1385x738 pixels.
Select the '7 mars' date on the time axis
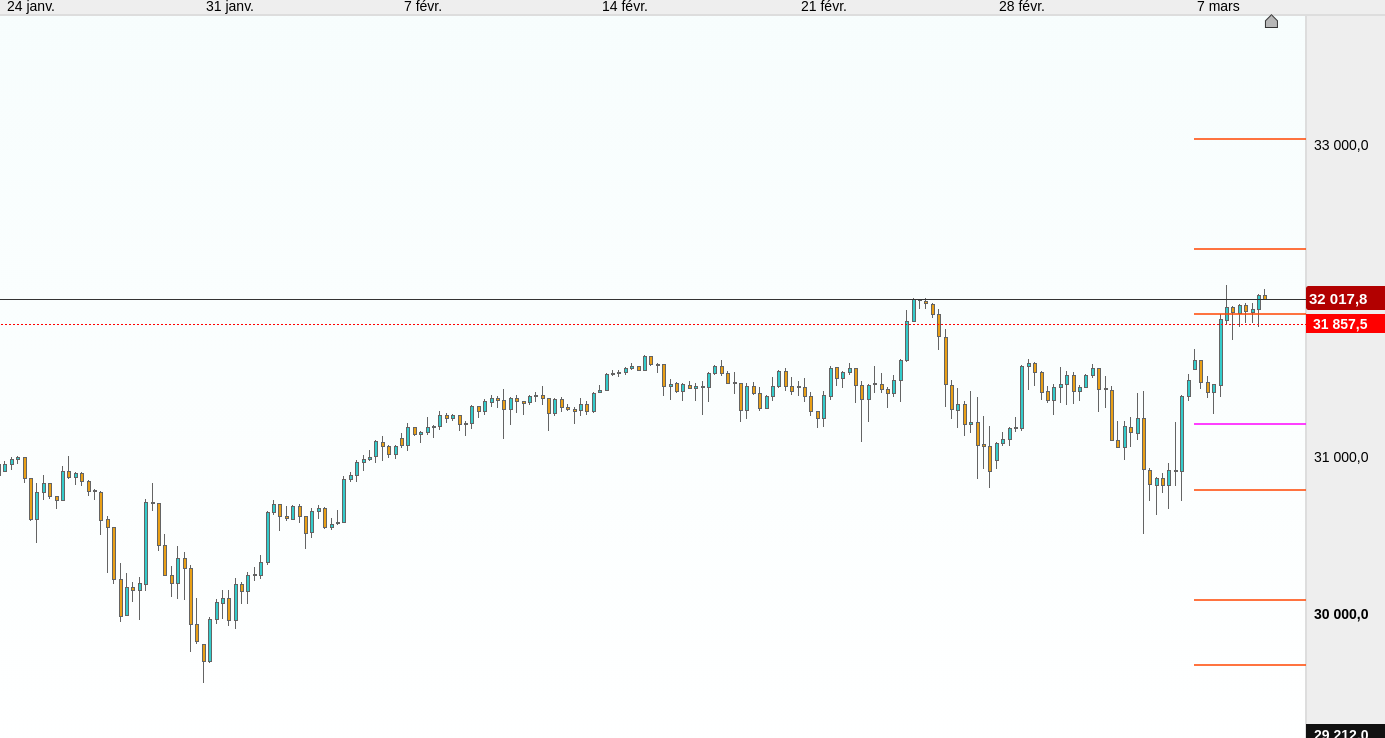[x=1218, y=7]
